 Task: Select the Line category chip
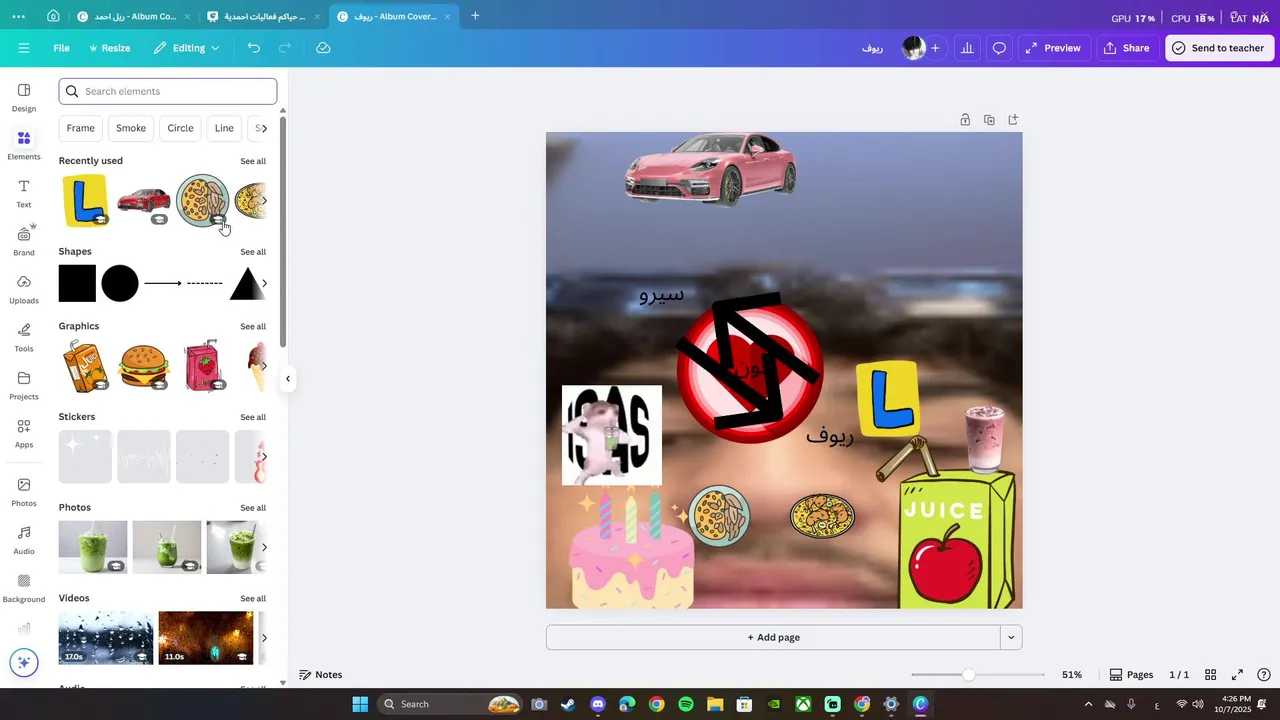coord(224,128)
